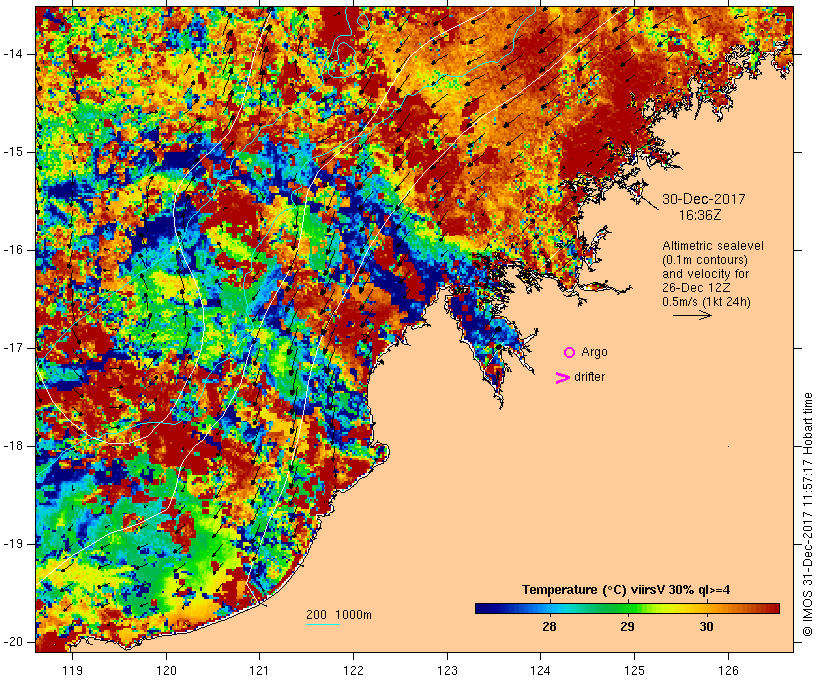Click the magenta drifter arrowhead legend marker
Viewport: 820px width, 680px height.
point(562,378)
